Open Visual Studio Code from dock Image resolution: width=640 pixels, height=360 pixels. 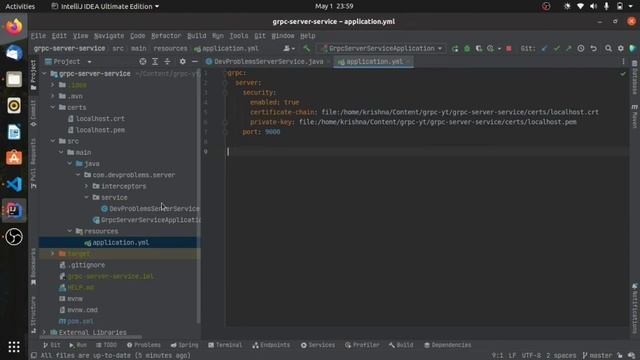point(14,184)
